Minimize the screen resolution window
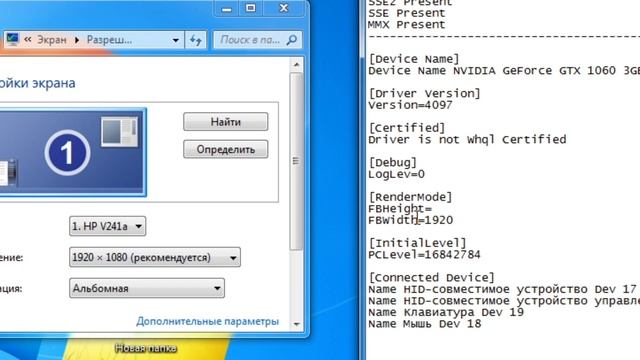The image size is (640, 360). 227,9
